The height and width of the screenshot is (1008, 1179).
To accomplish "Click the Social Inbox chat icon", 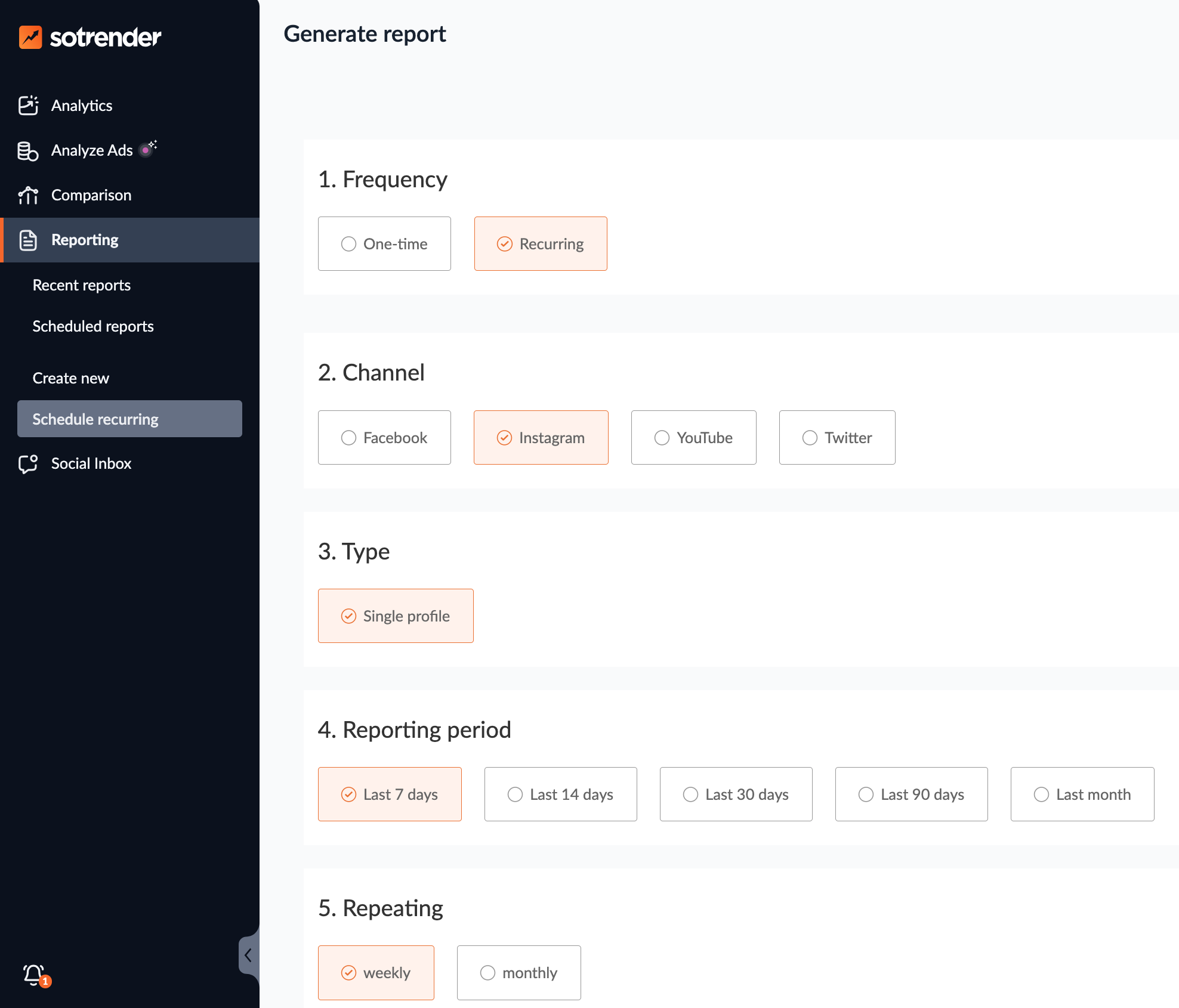I will point(28,463).
